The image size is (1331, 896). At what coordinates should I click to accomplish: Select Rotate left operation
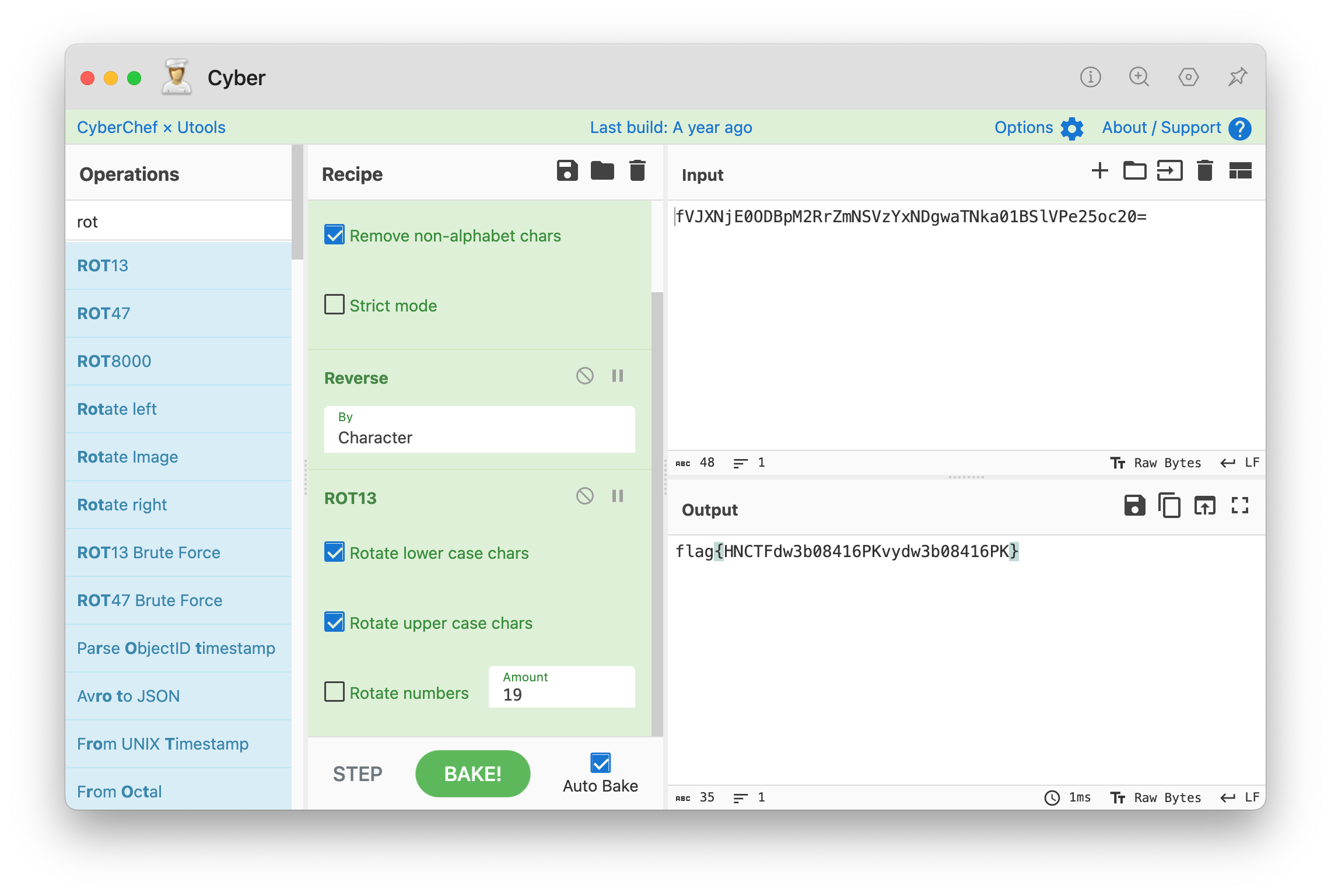point(178,409)
